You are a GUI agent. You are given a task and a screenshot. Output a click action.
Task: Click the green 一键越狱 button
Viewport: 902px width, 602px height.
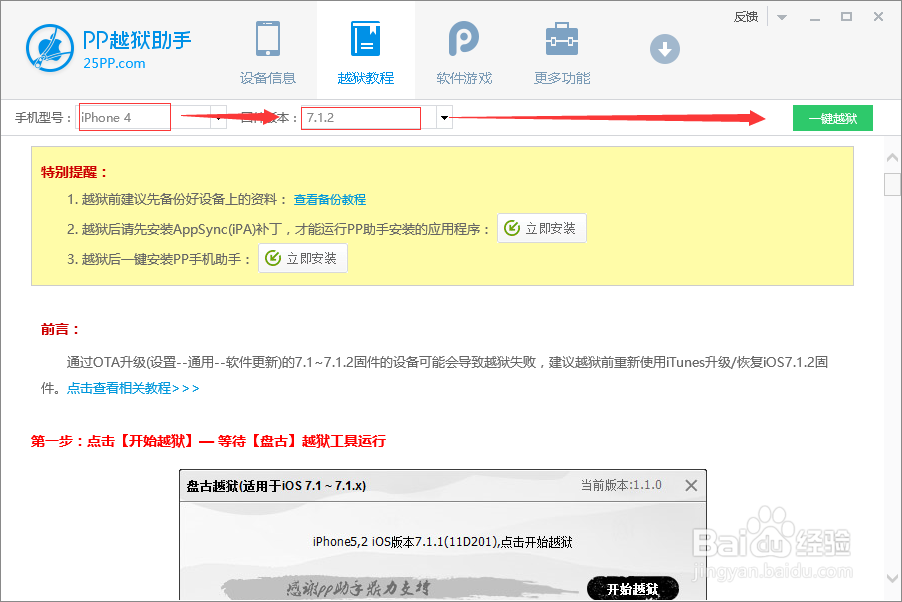pos(832,118)
